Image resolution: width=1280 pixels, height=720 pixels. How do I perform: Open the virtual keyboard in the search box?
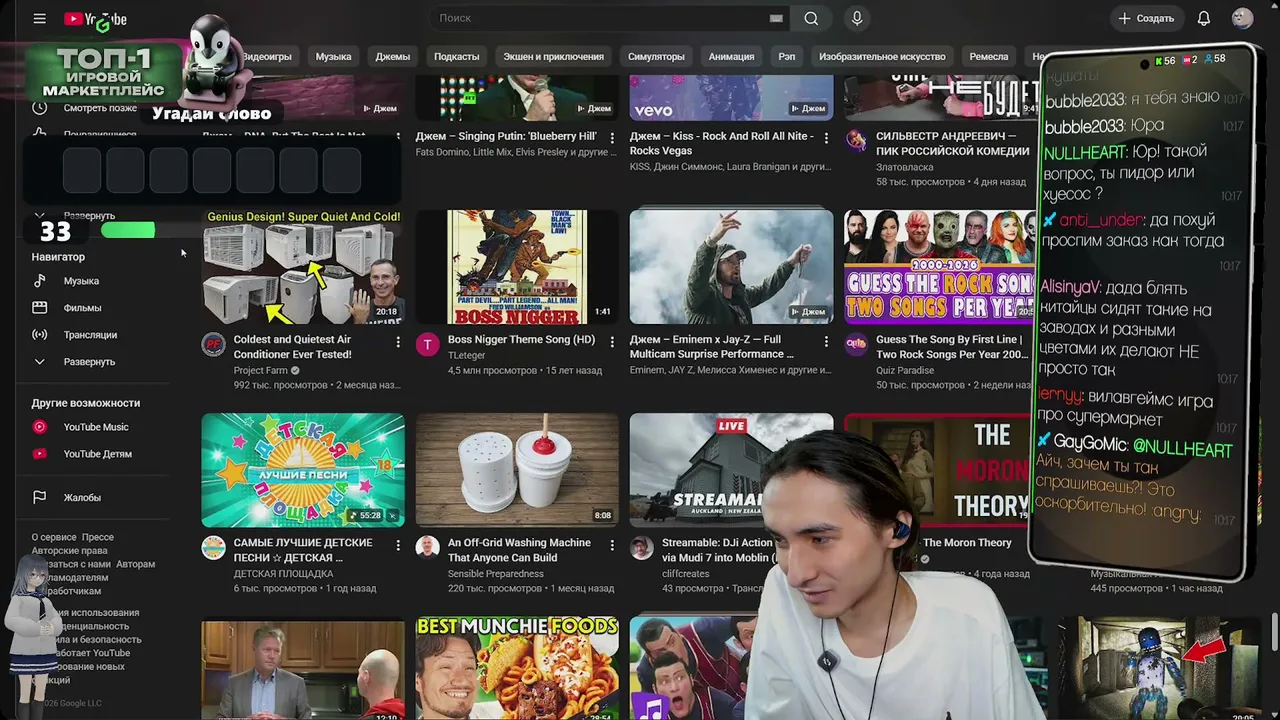coord(776,18)
